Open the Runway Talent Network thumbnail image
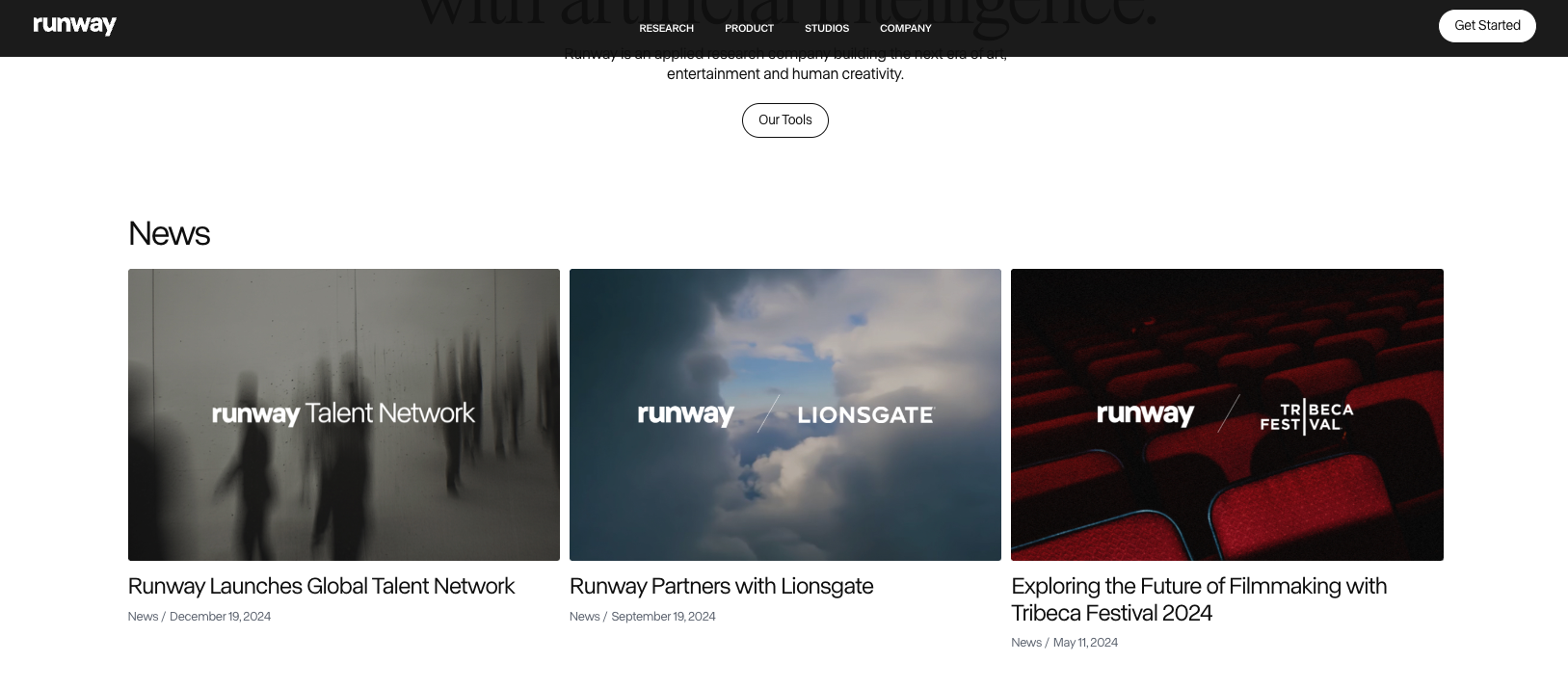Screen dimensions: 1568x689 (343, 414)
